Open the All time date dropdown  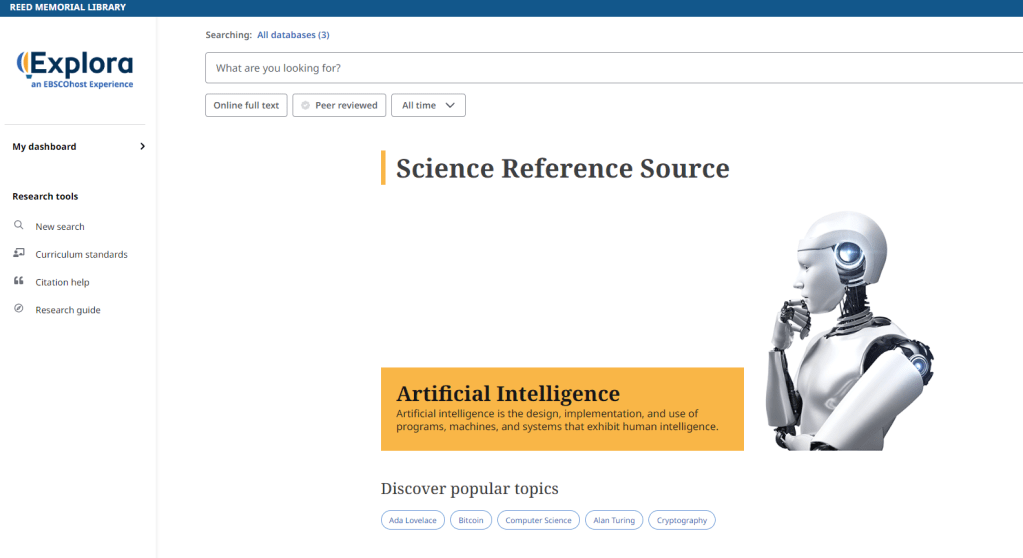(428, 105)
